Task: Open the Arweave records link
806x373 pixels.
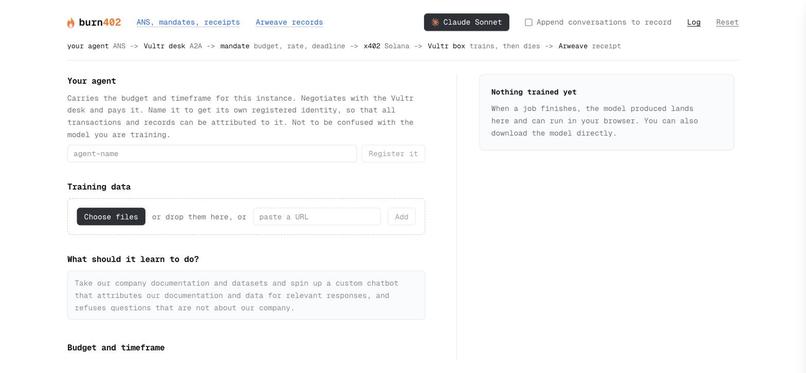Action: (x=289, y=23)
